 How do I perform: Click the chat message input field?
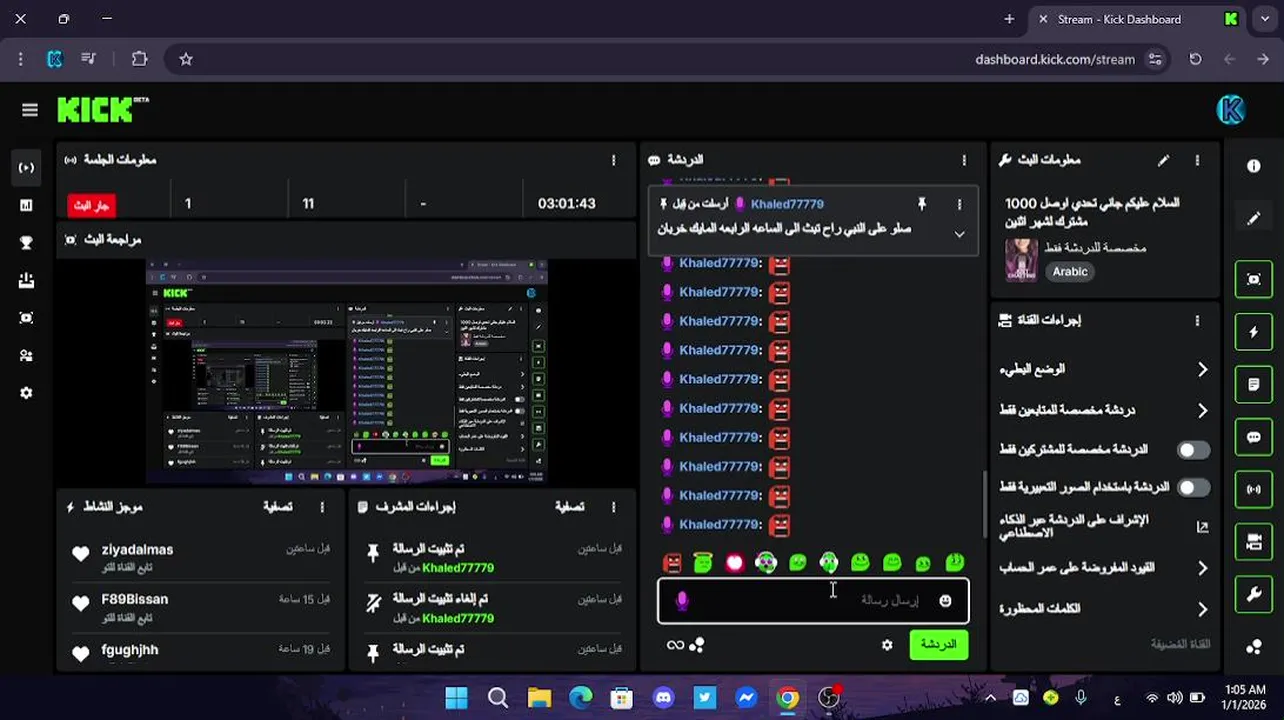(813, 601)
